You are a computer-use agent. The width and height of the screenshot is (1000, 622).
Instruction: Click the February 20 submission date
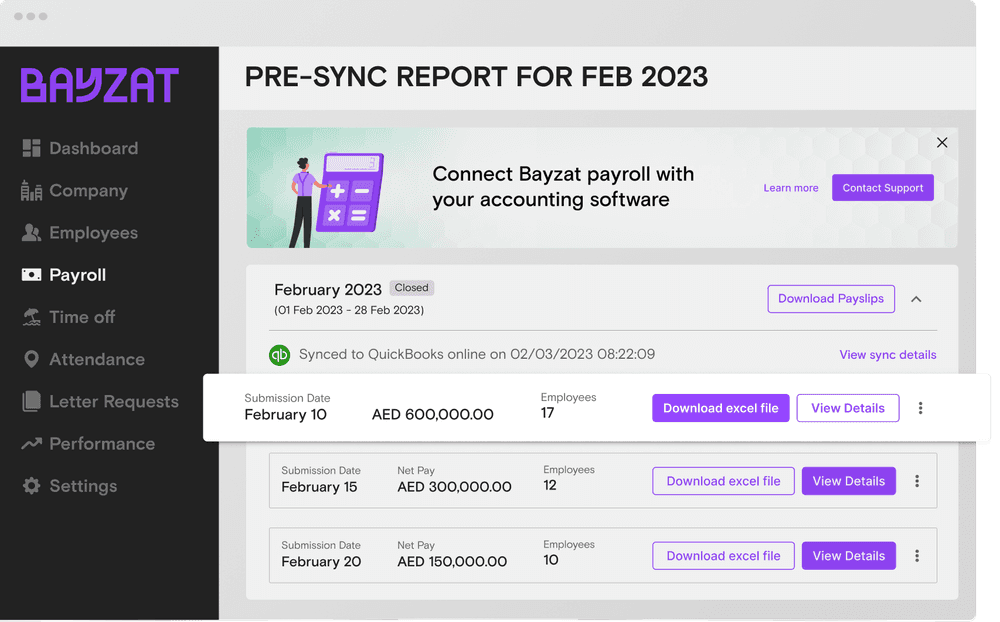pyautogui.click(x=321, y=562)
